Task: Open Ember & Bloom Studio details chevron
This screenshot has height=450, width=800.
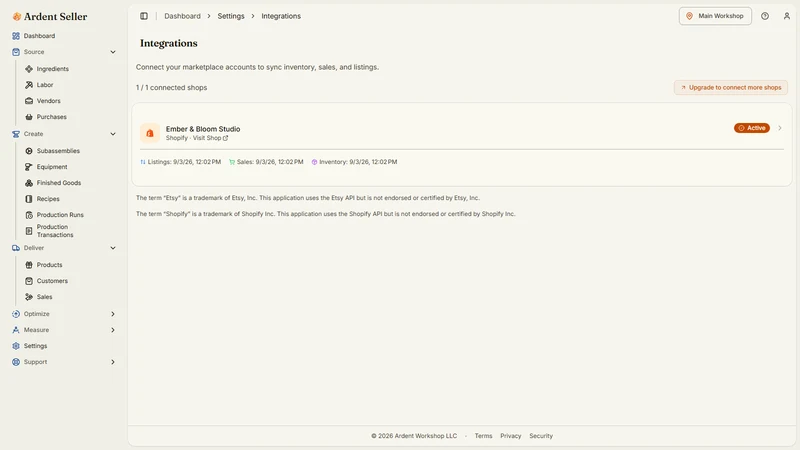Action: (780, 128)
